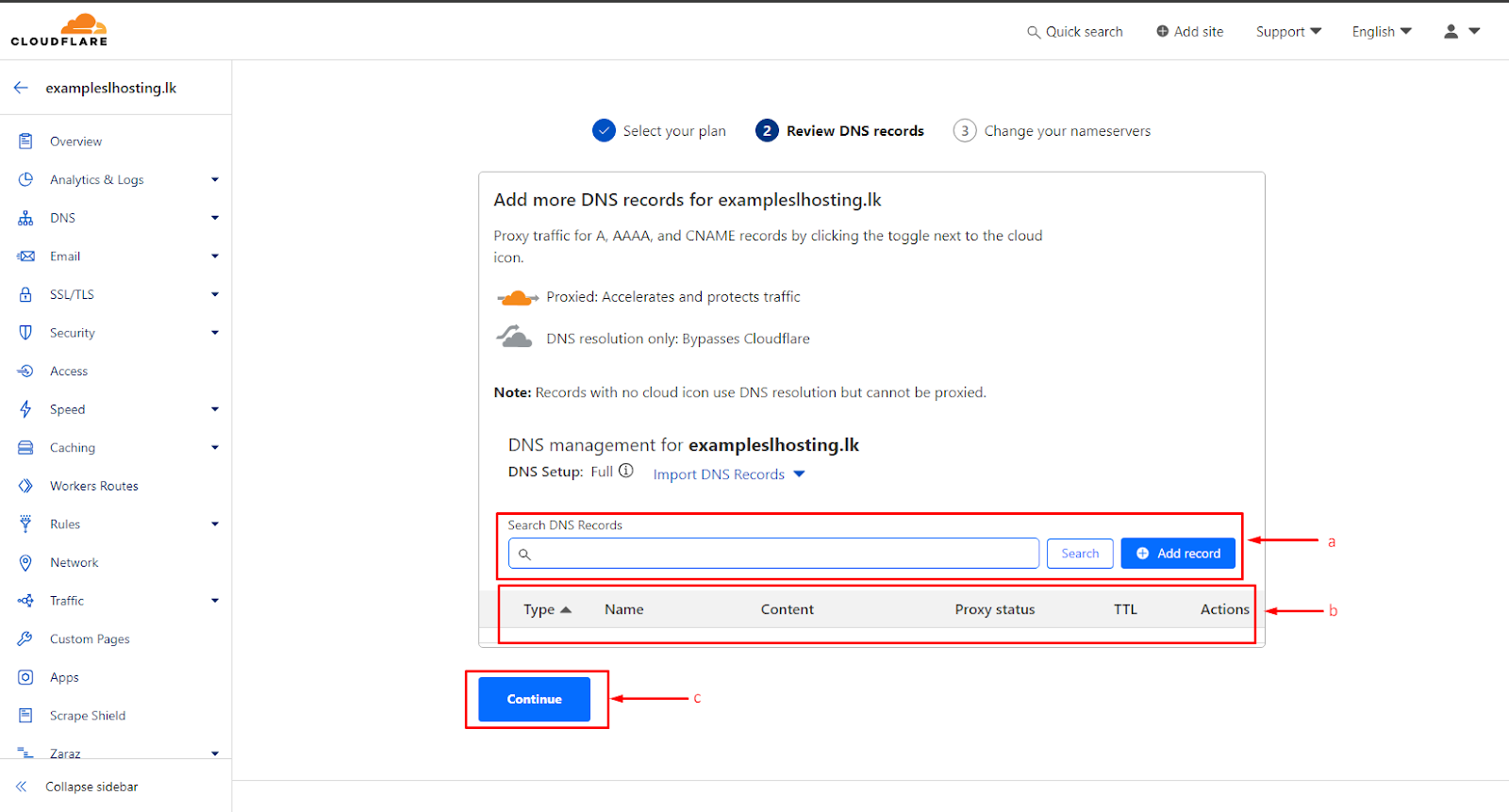Click the Quick search magnifier icon

tap(1034, 32)
